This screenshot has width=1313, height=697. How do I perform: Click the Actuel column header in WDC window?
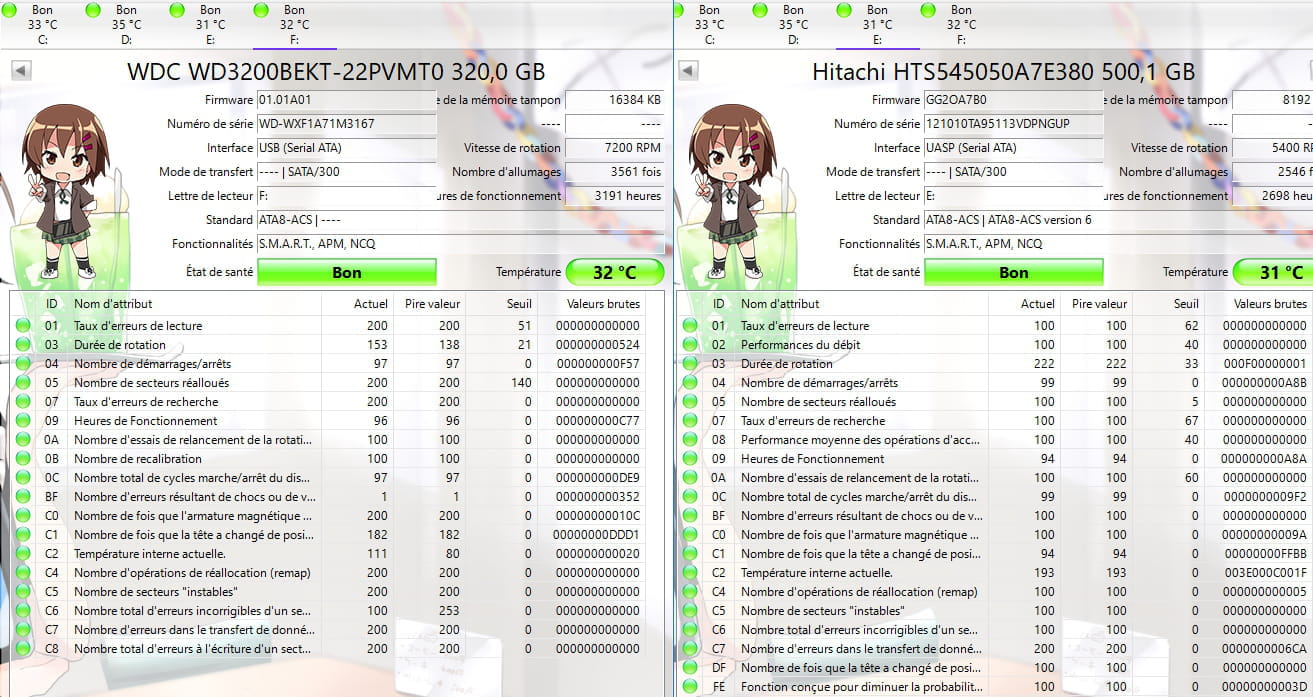coord(358,303)
